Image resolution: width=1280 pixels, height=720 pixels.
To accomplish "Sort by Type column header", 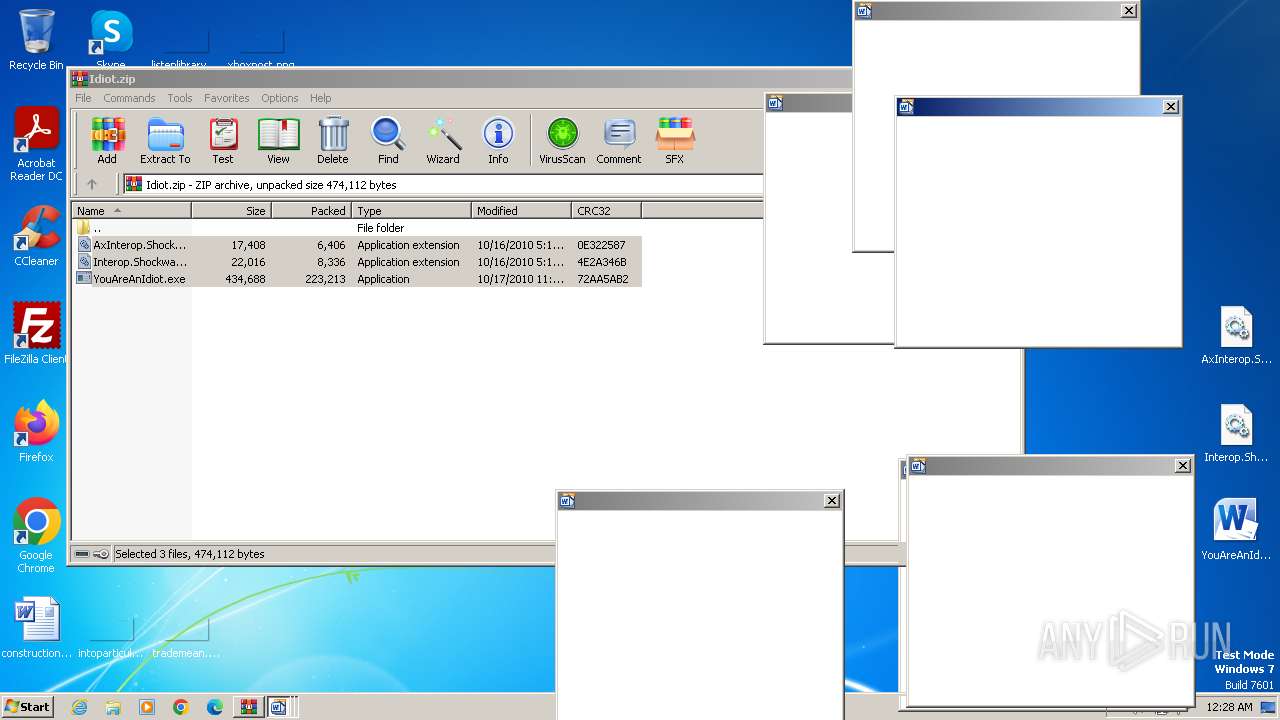I will (411, 211).
